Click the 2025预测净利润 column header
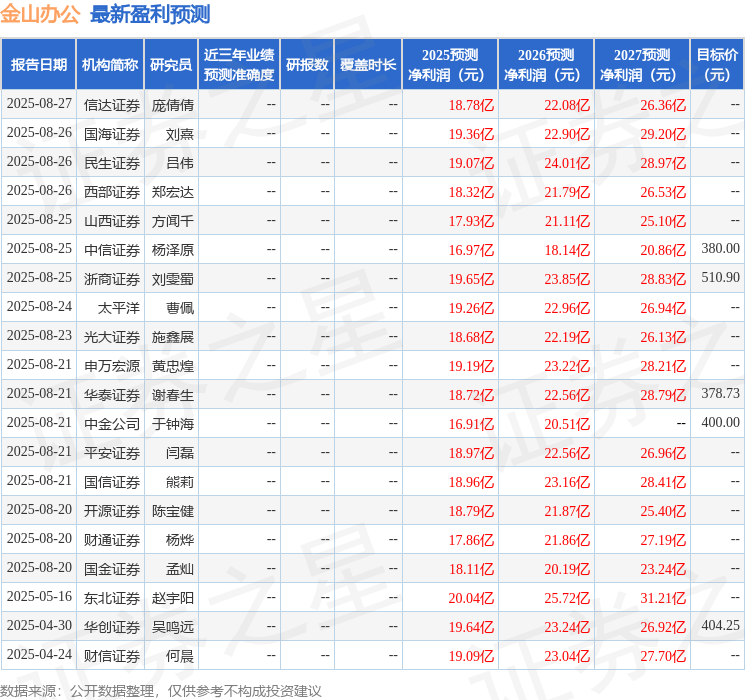Image resolution: width=745 pixels, height=700 pixels. point(450,65)
